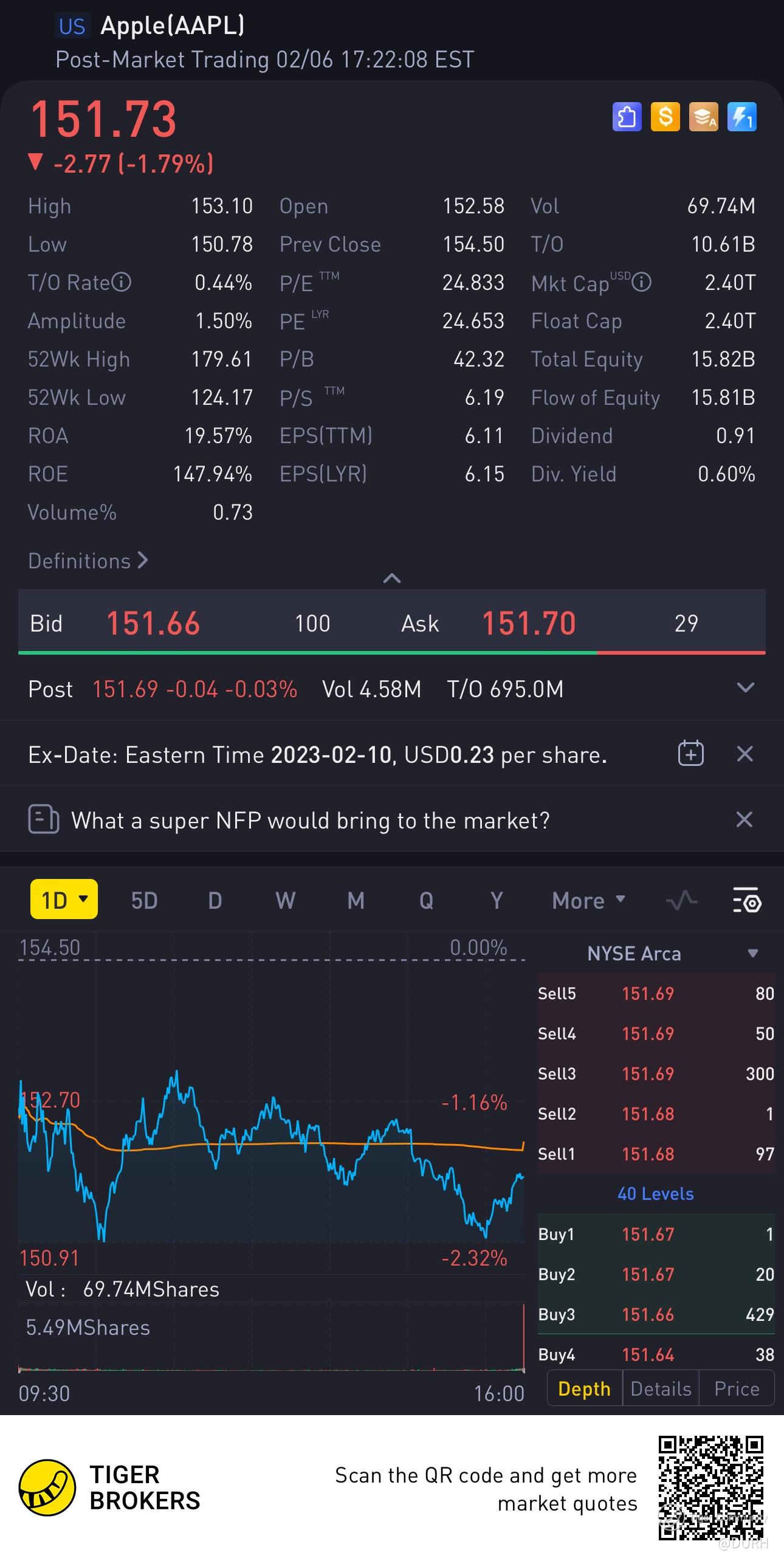Image resolution: width=784 pixels, height=1561 pixels.
Task: Select the Buy2 order book row
Action: point(656,1274)
